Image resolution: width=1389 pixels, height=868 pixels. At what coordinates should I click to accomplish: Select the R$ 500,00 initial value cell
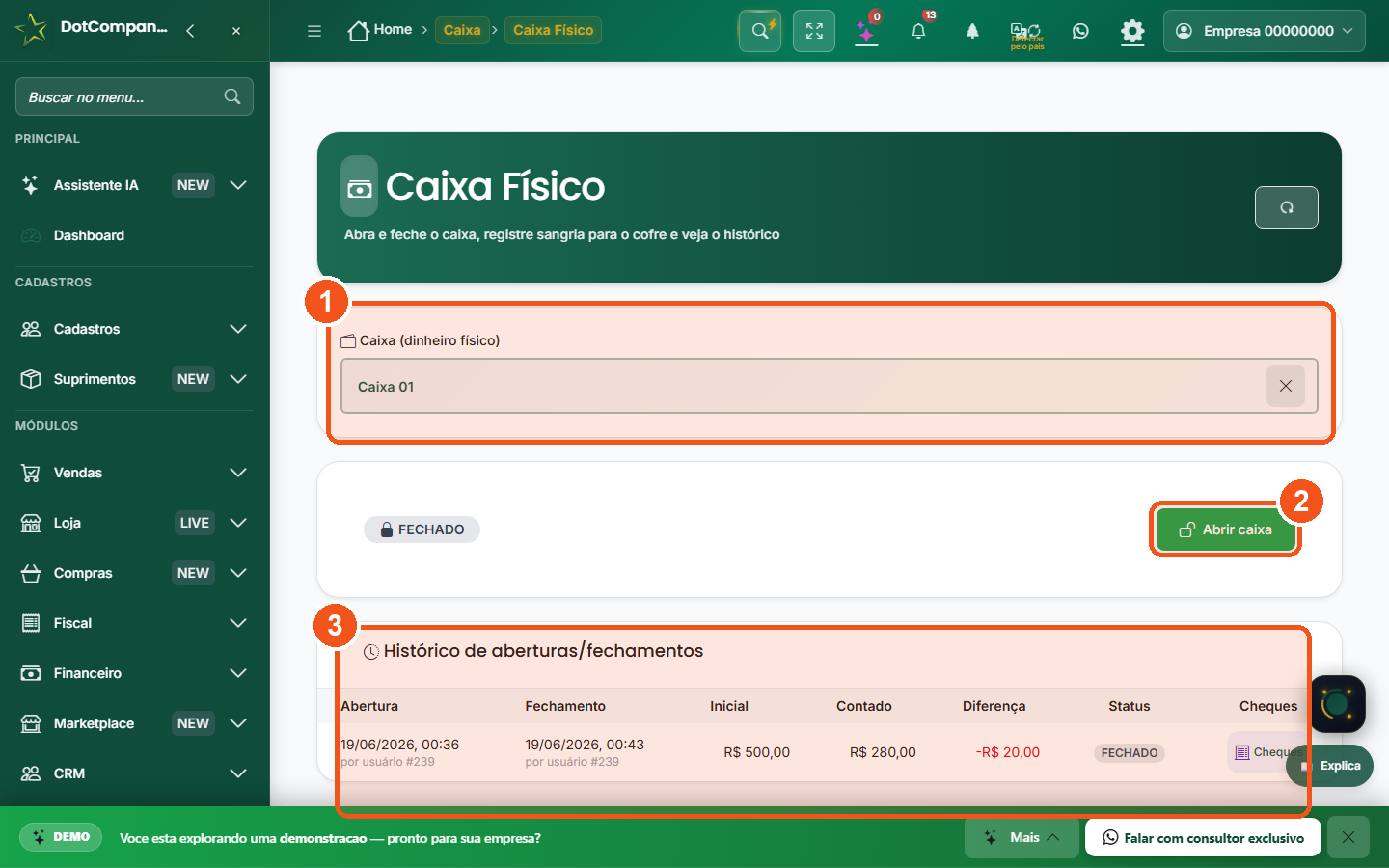coord(757,752)
